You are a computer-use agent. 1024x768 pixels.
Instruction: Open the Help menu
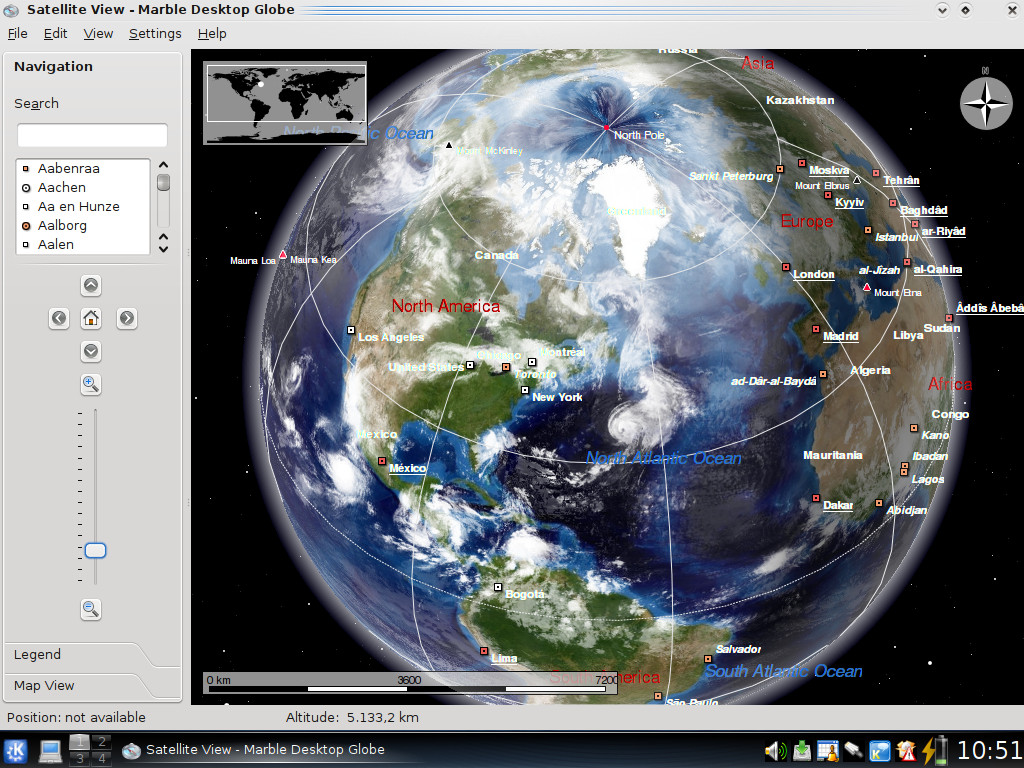212,33
